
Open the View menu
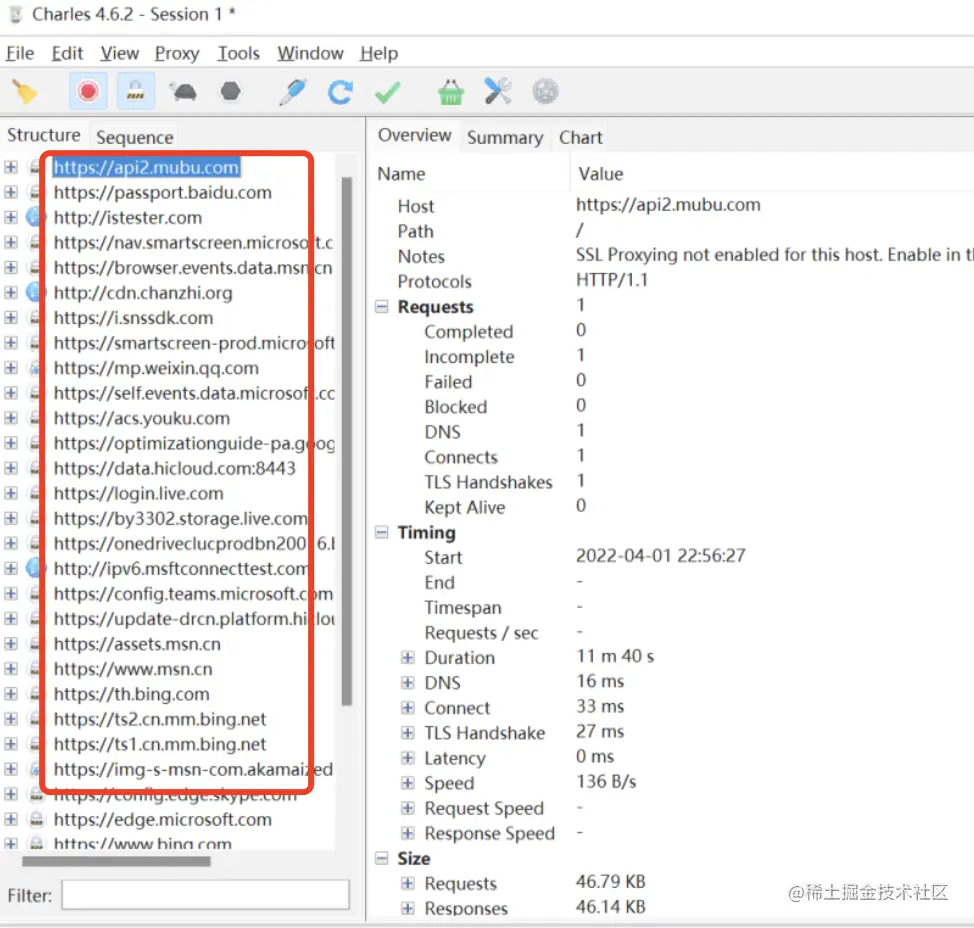point(120,53)
